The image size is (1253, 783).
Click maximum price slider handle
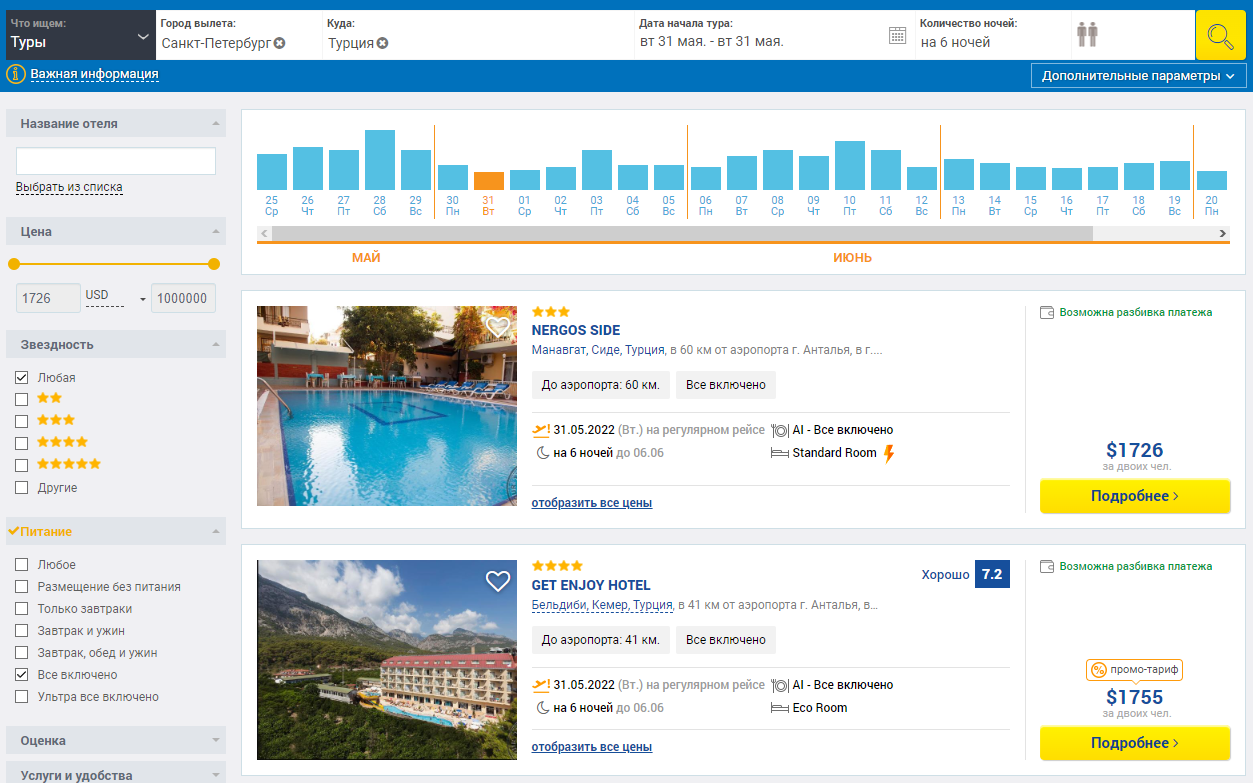click(214, 264)
